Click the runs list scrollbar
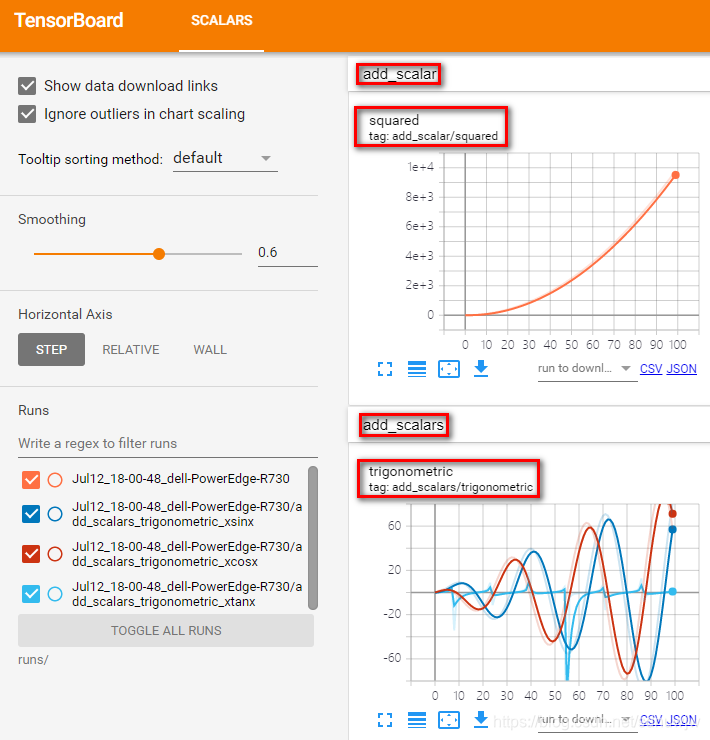The height and width of the screenshot is (740, 710). [313, 538]
